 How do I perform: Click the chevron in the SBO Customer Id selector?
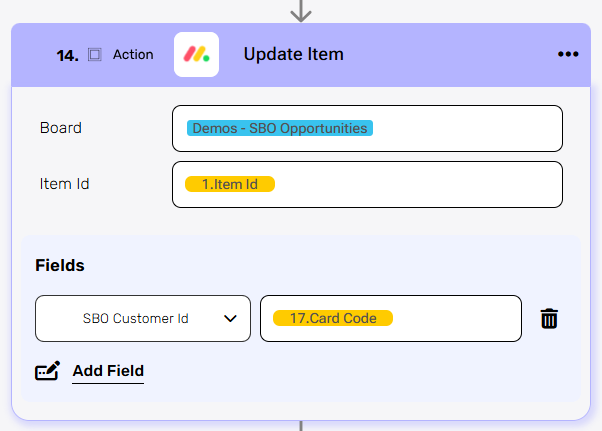[230, 319]
